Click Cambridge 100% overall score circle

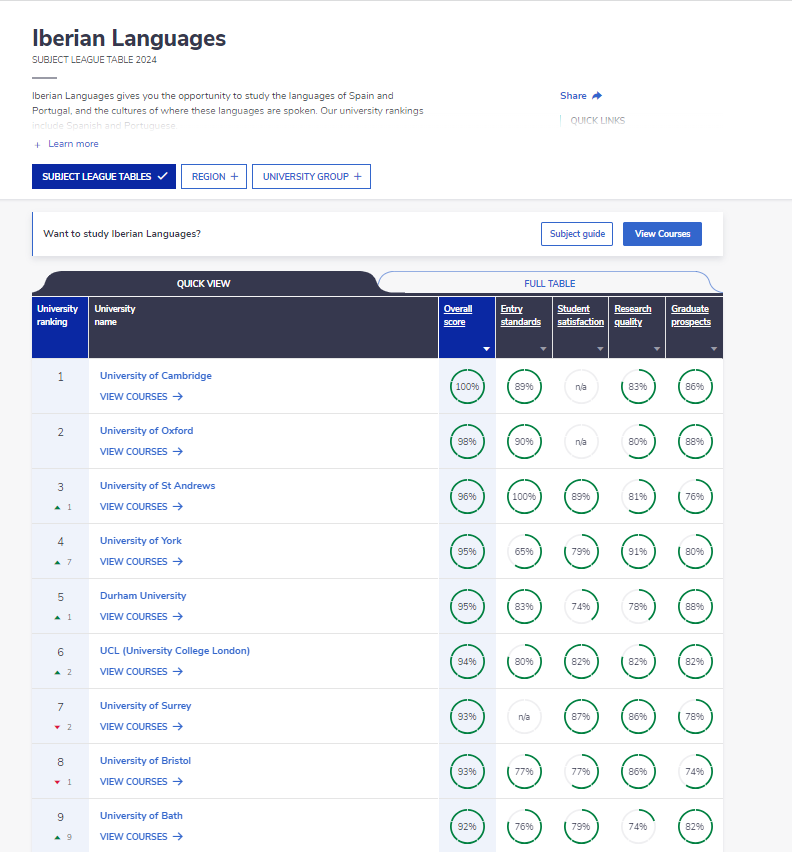pos(467,386)
